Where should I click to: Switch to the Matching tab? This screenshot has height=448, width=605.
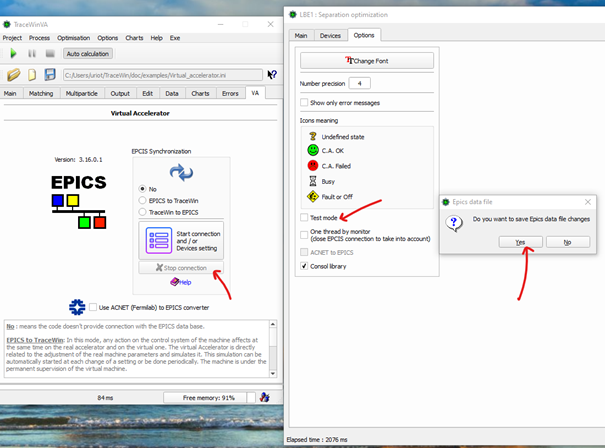coord(41,93)
